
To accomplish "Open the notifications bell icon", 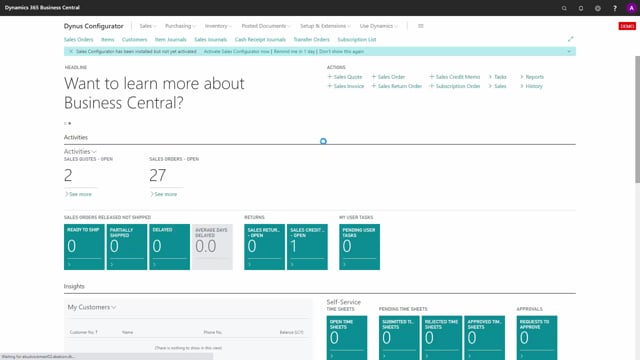I will tap(581, 8).
